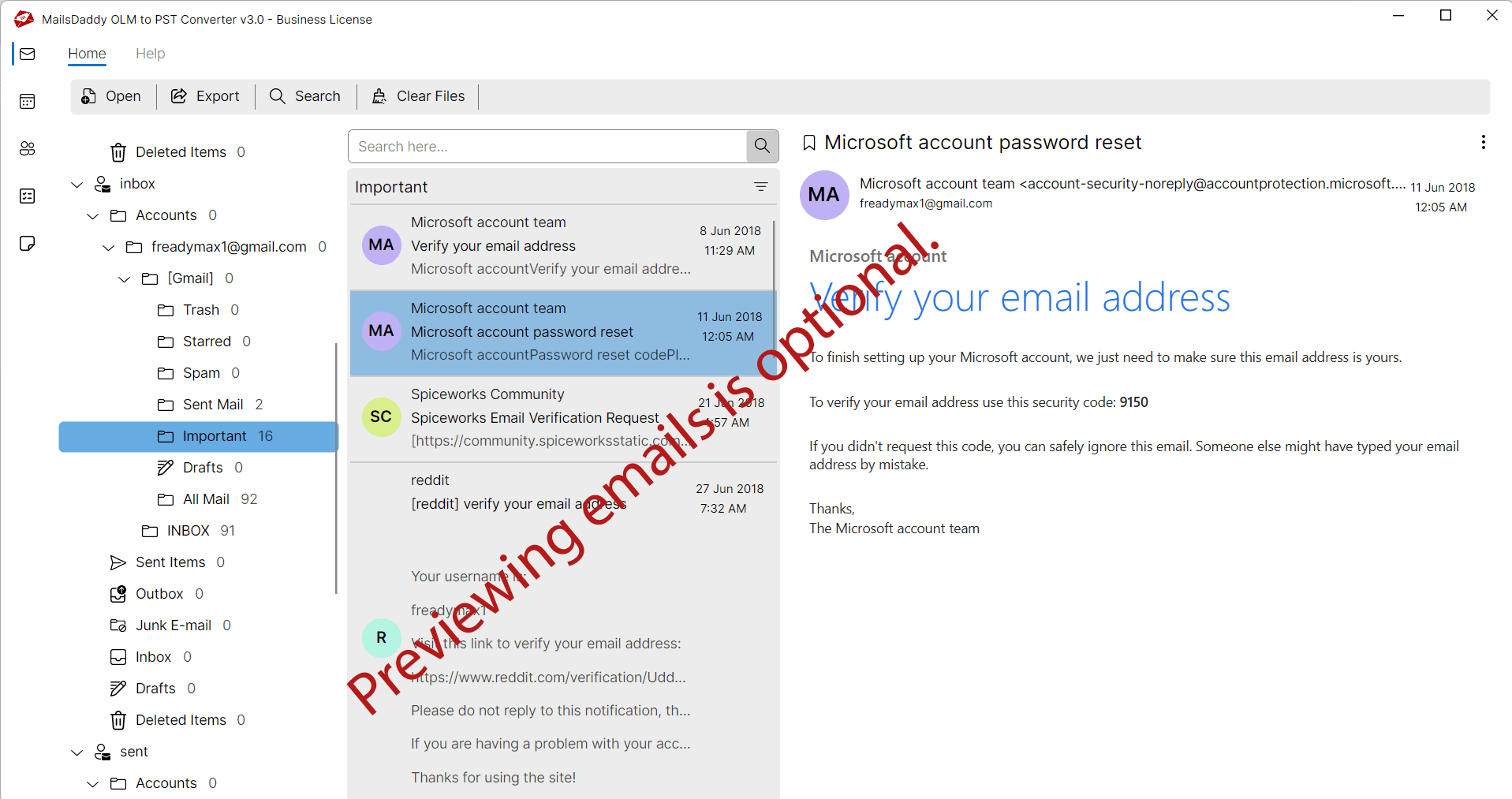Viewport: 1512px width, 799px height.
Task: Collapse the sent mailbox tree node
Action: pyautogui.click(x=77, y=752)
